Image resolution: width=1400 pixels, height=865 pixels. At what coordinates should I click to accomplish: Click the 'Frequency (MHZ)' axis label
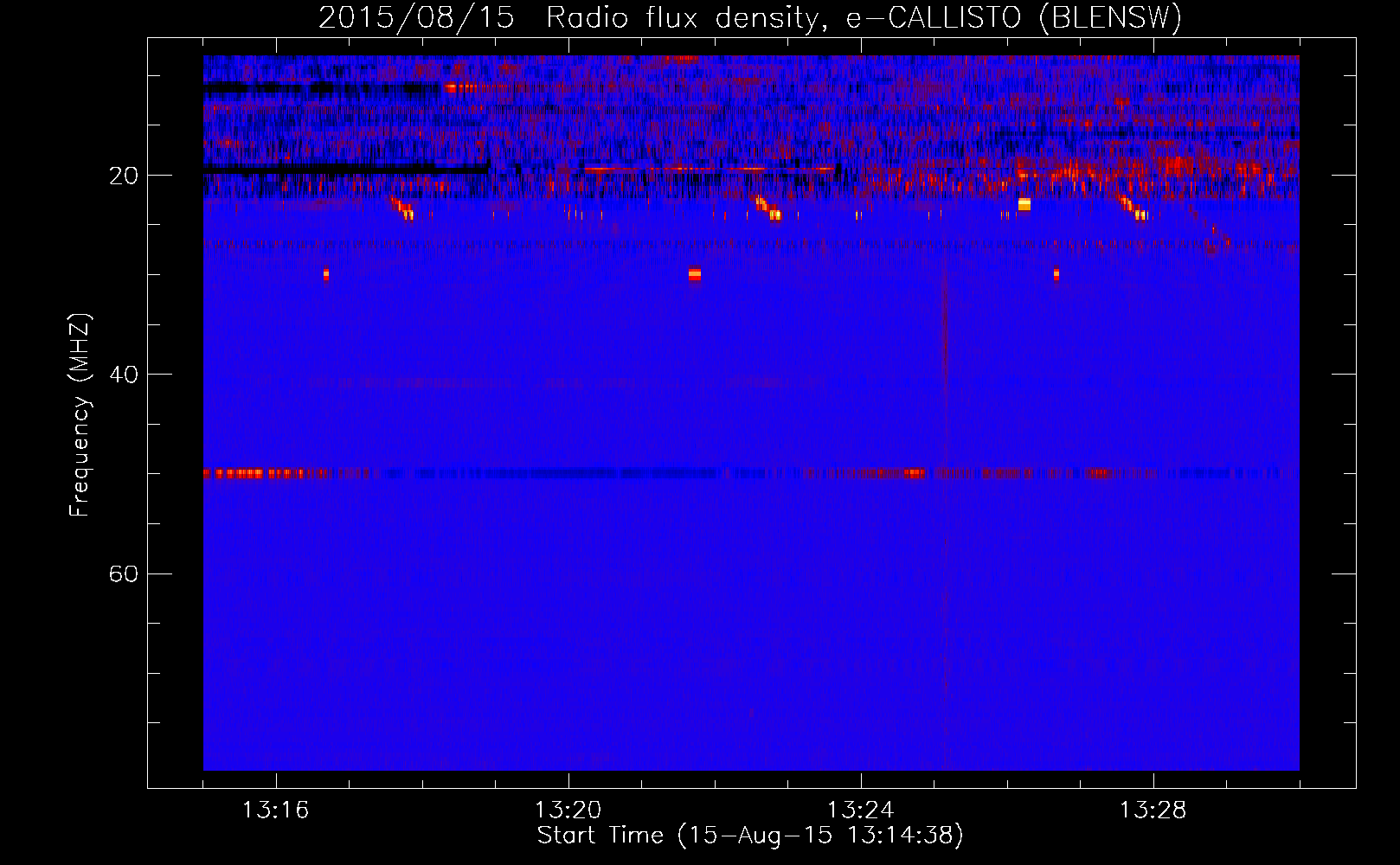(80, 415)
